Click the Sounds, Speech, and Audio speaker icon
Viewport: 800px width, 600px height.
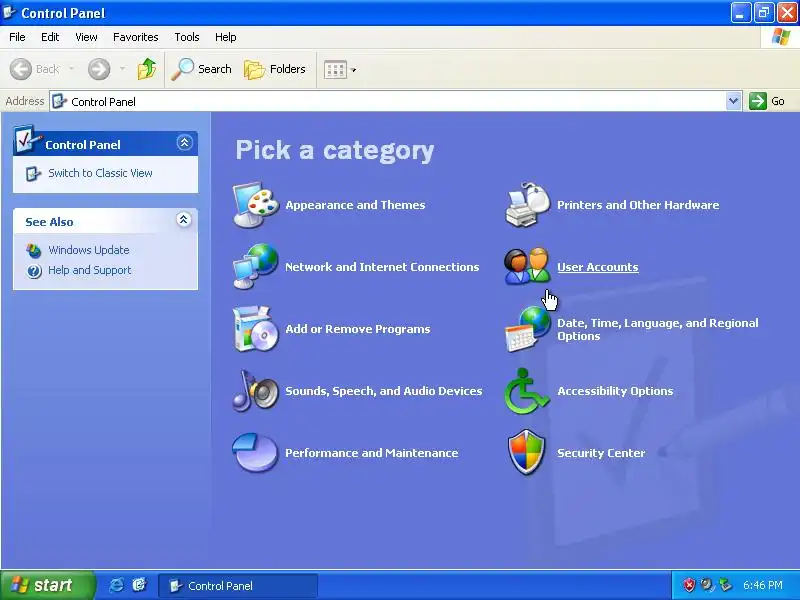tap(256, 391)
